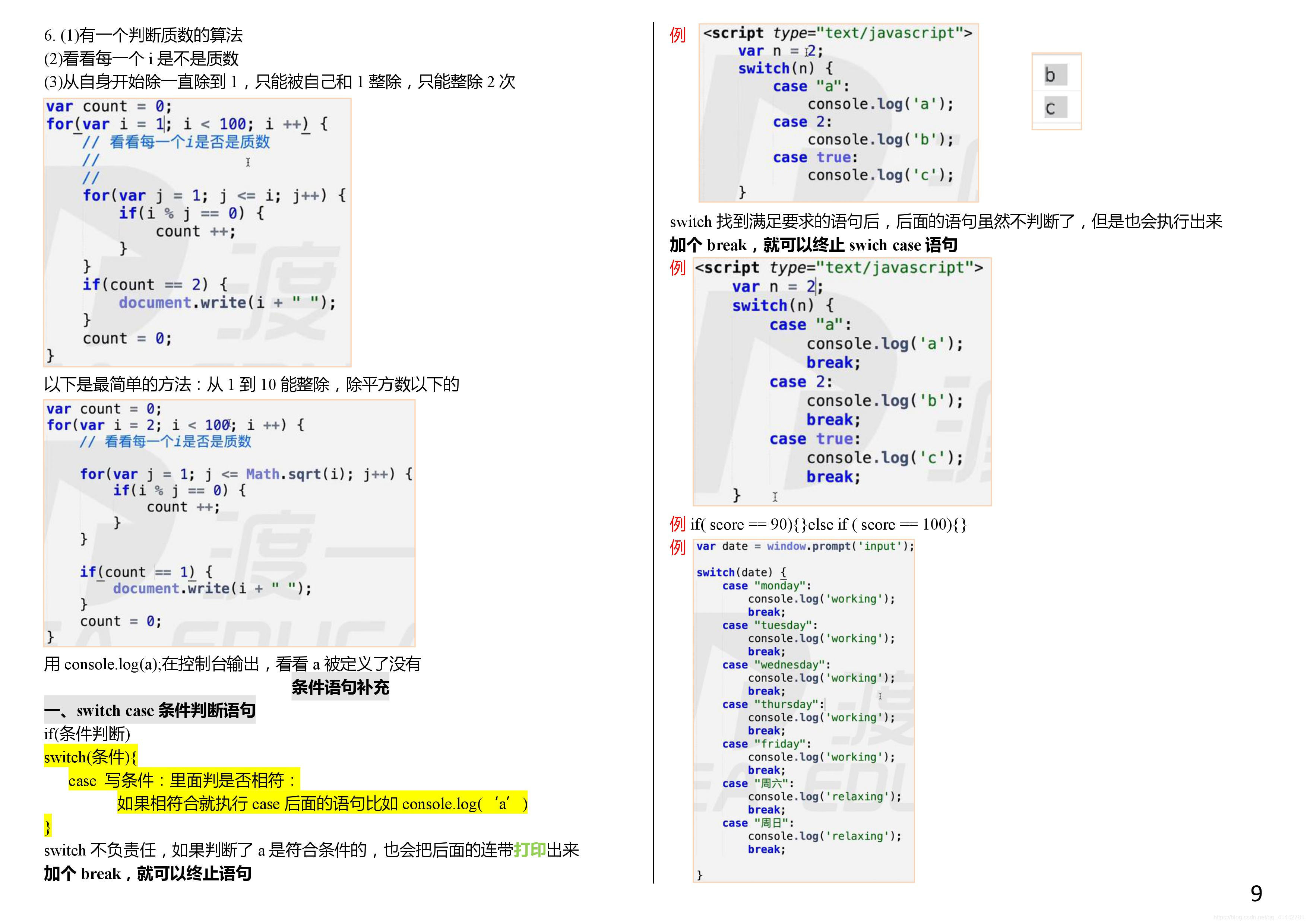
Task: Click the page number "9"
Action: [1256, 895]
